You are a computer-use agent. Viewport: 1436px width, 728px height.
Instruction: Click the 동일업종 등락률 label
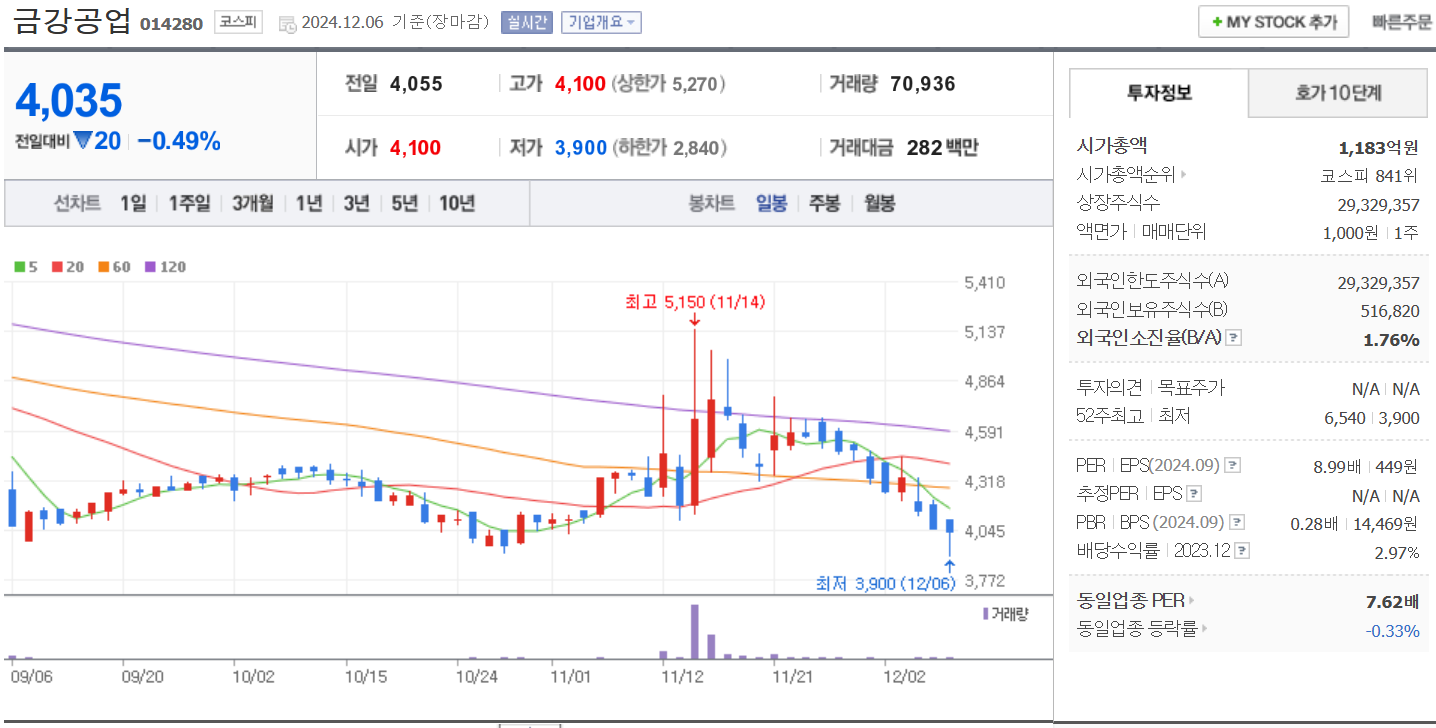[1137, 629]
